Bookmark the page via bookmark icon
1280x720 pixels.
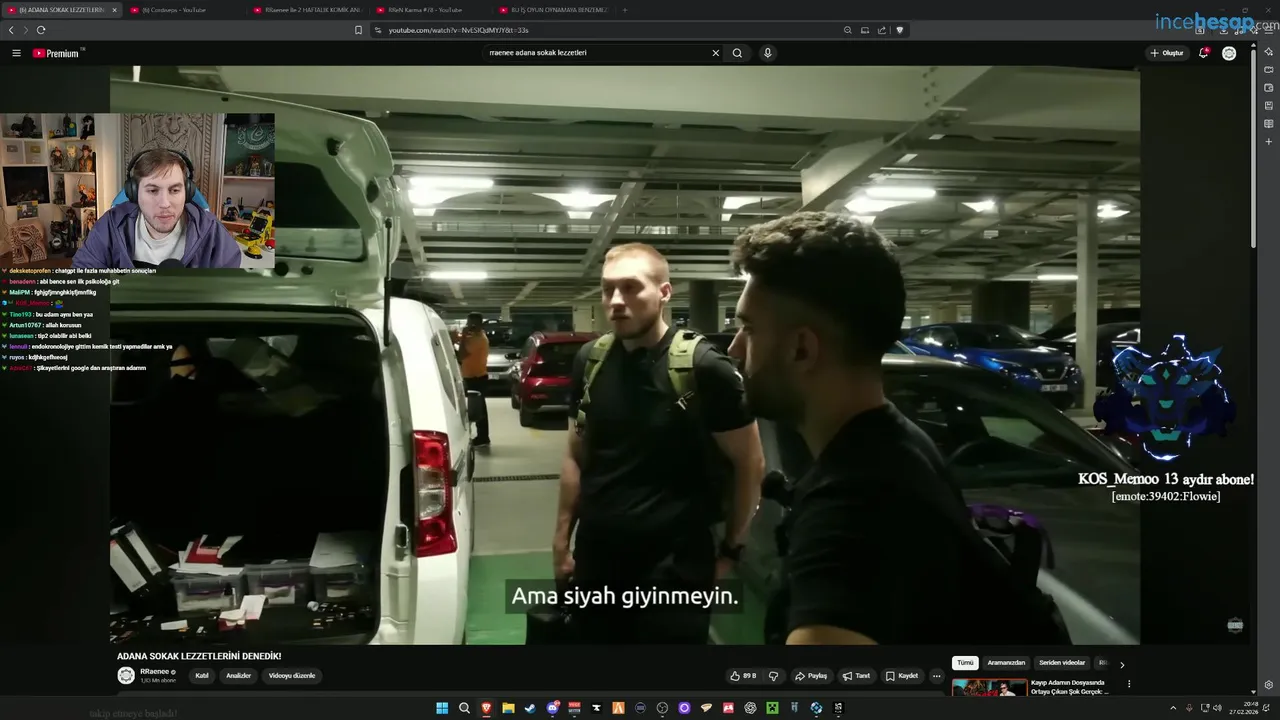(x=358, y=30)
